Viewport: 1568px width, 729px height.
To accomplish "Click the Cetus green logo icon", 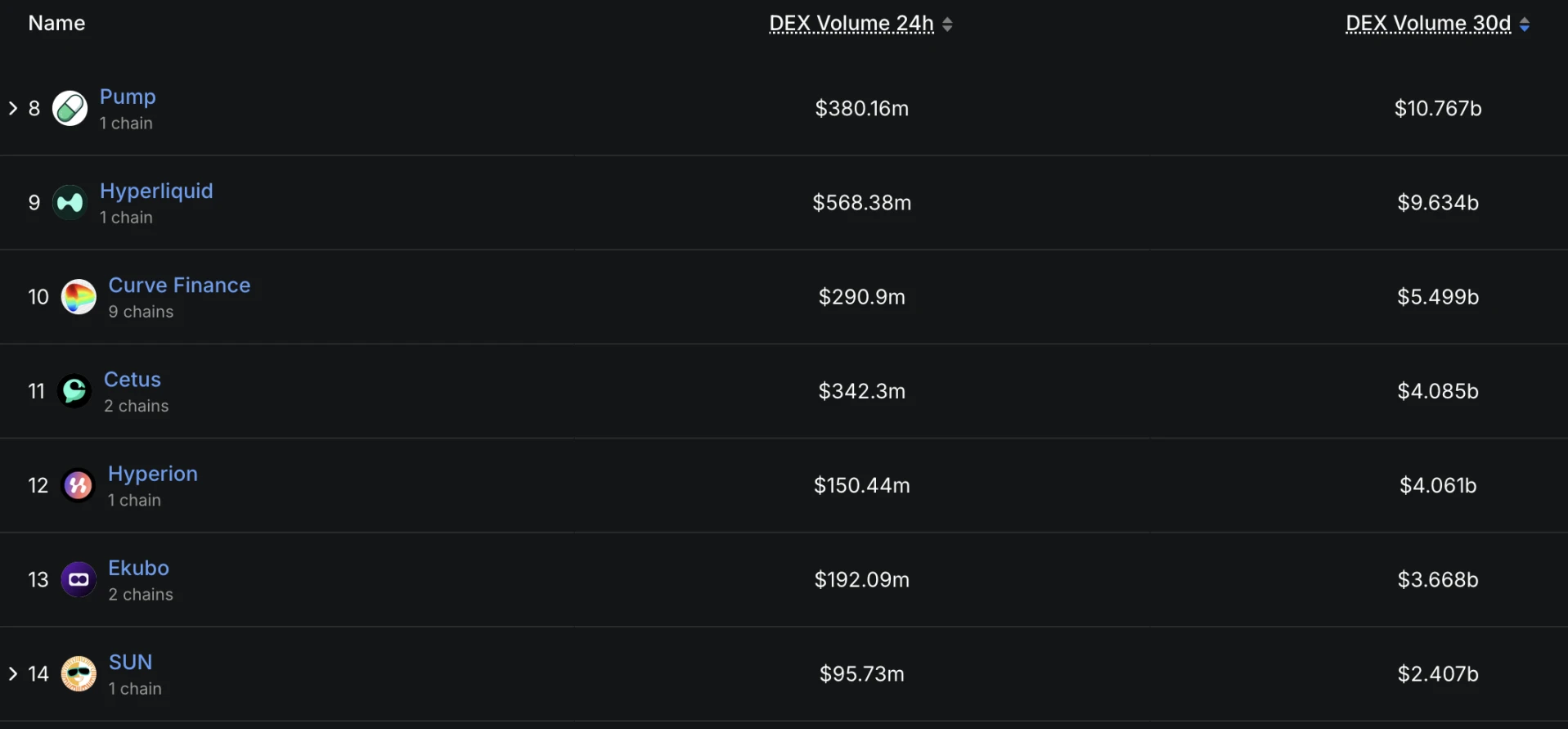I will pos(74,391).
